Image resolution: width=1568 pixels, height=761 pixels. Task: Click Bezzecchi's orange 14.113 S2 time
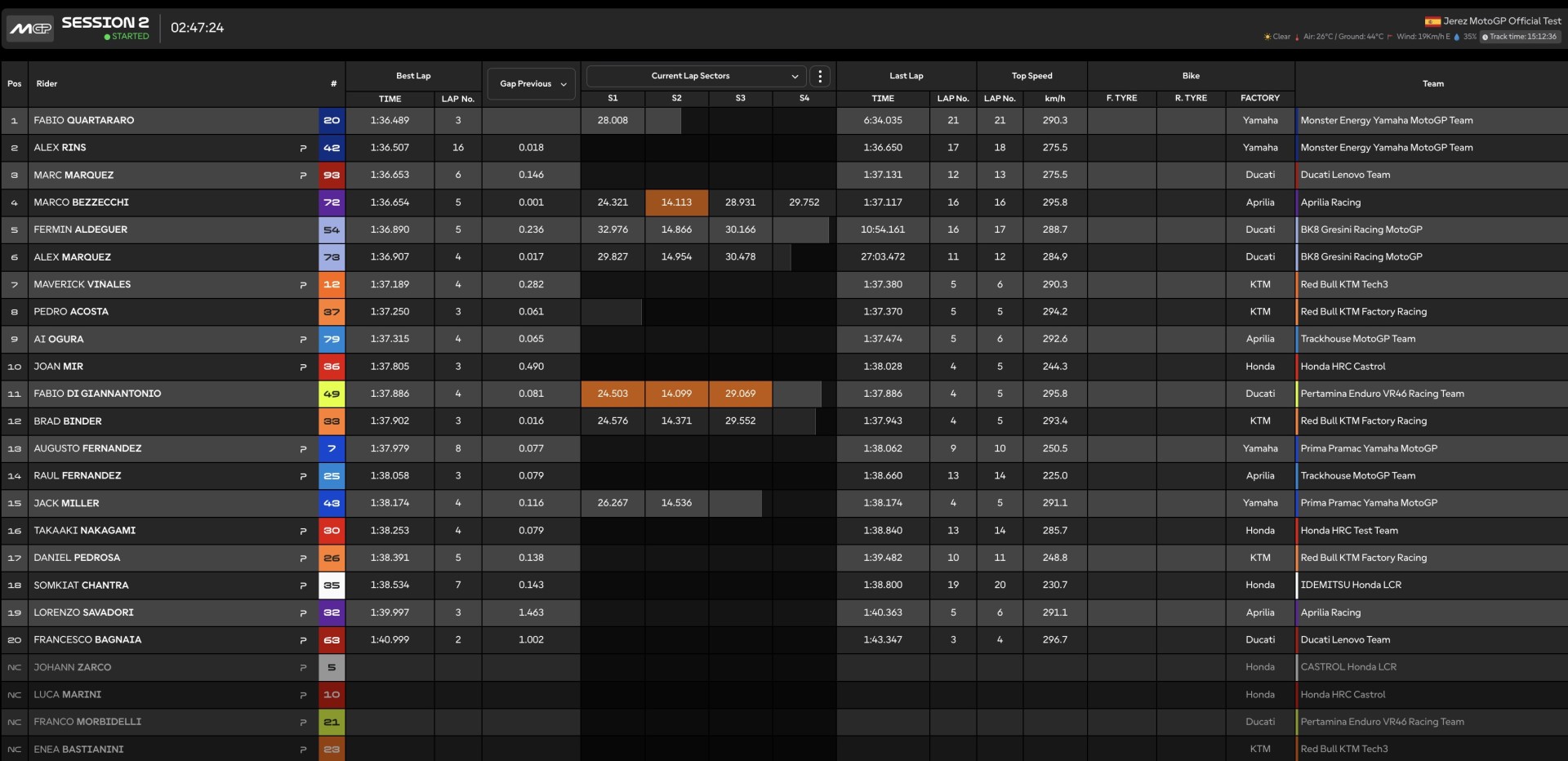[676, 202]
